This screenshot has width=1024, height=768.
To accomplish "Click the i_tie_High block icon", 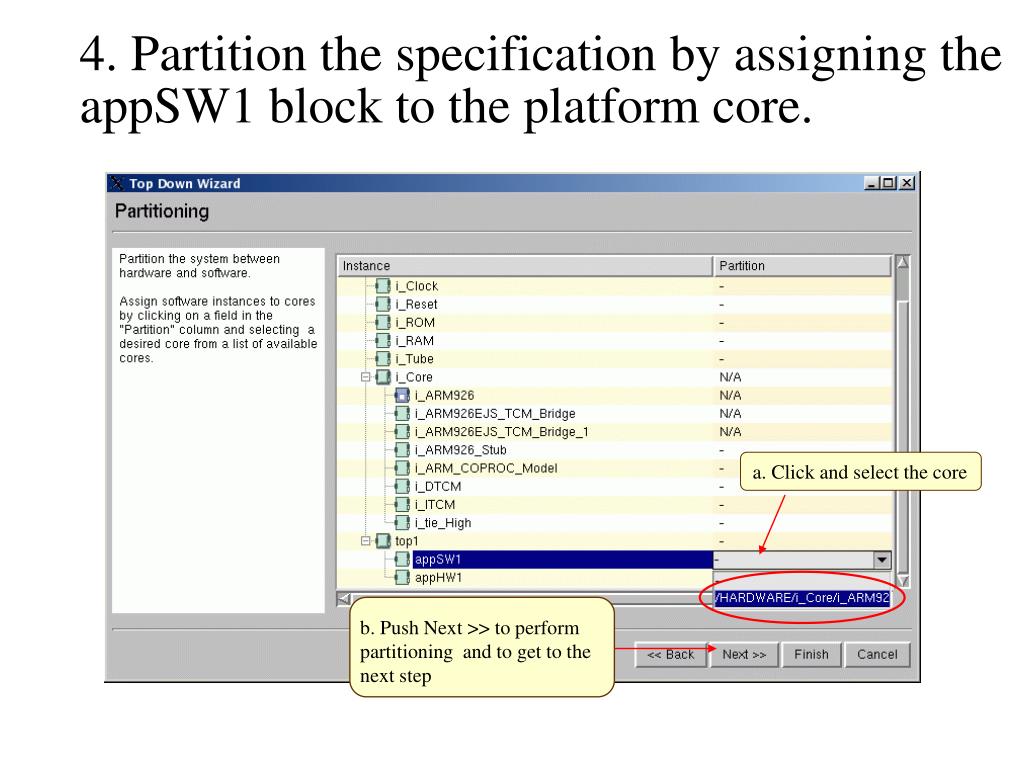I will [403, 523].
